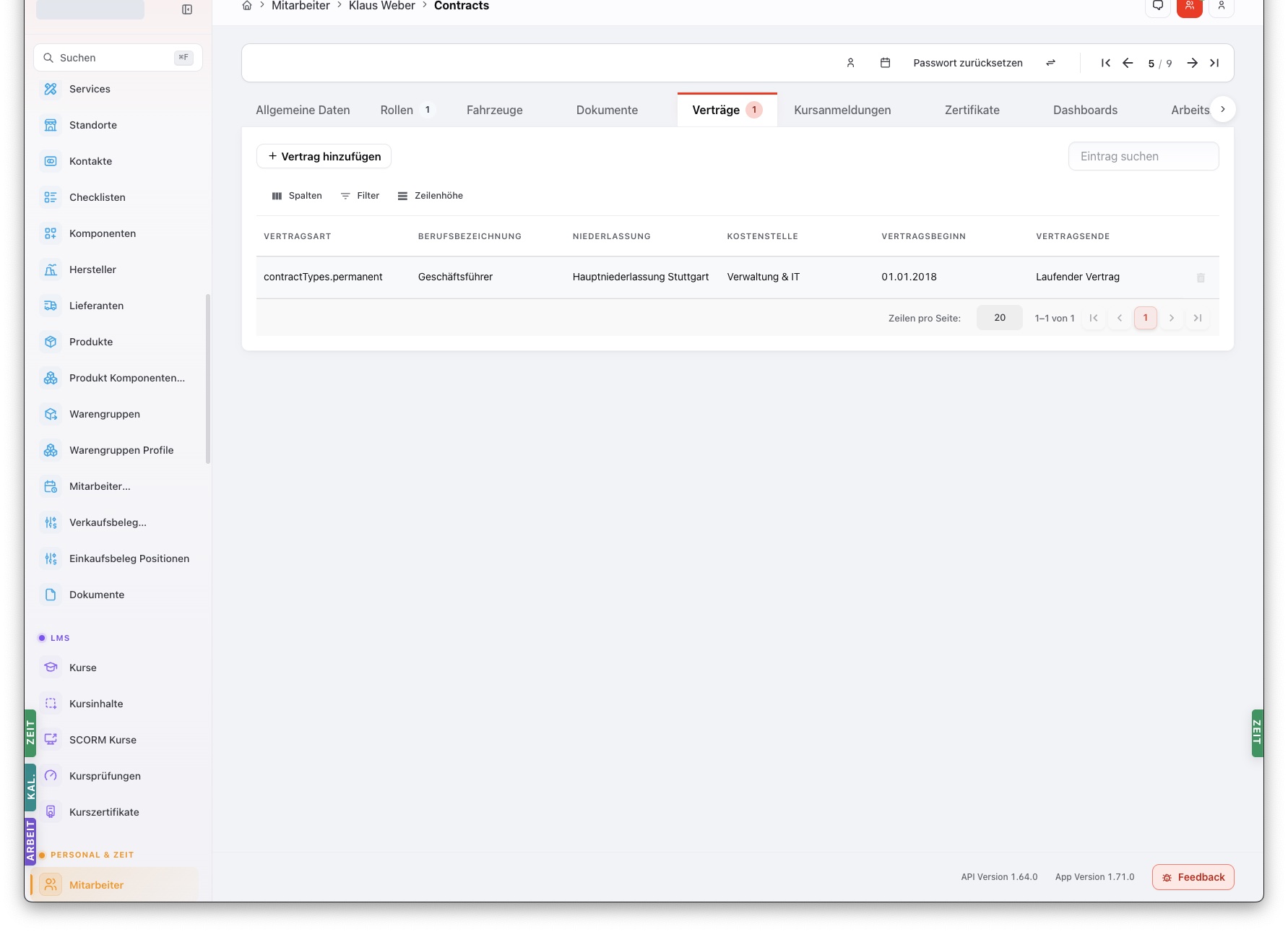Click the person icon in record toolbar
This screenshot has width=1288, height=932.
pos(851,63)
